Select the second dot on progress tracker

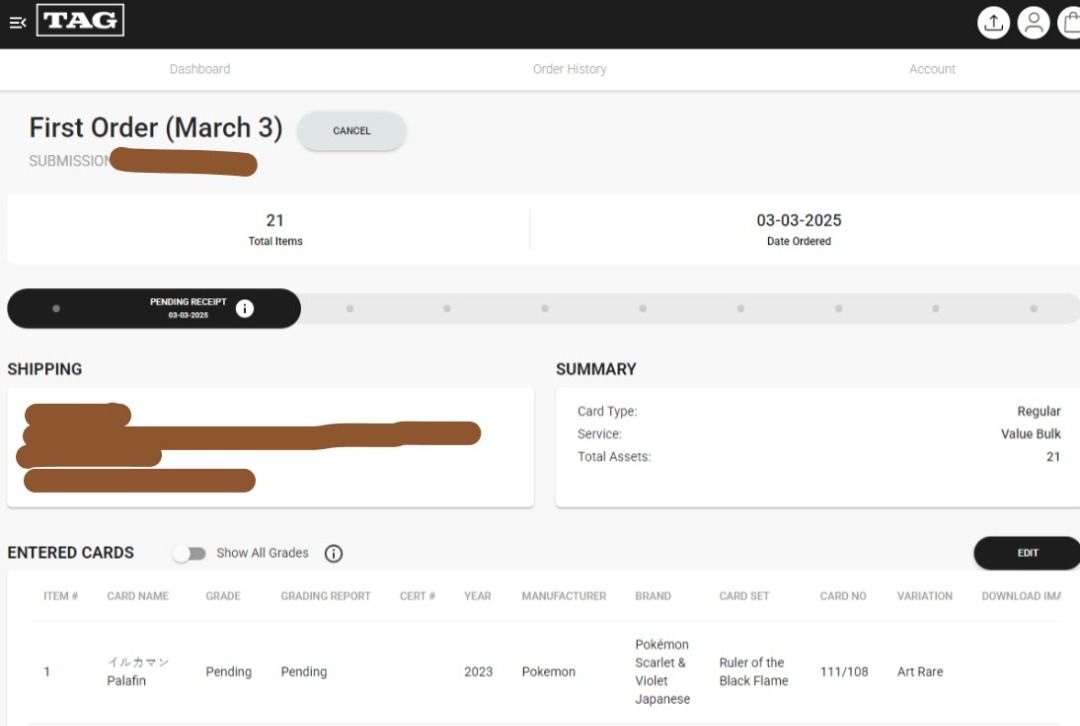pyautogui.click(x=350, y=308)
